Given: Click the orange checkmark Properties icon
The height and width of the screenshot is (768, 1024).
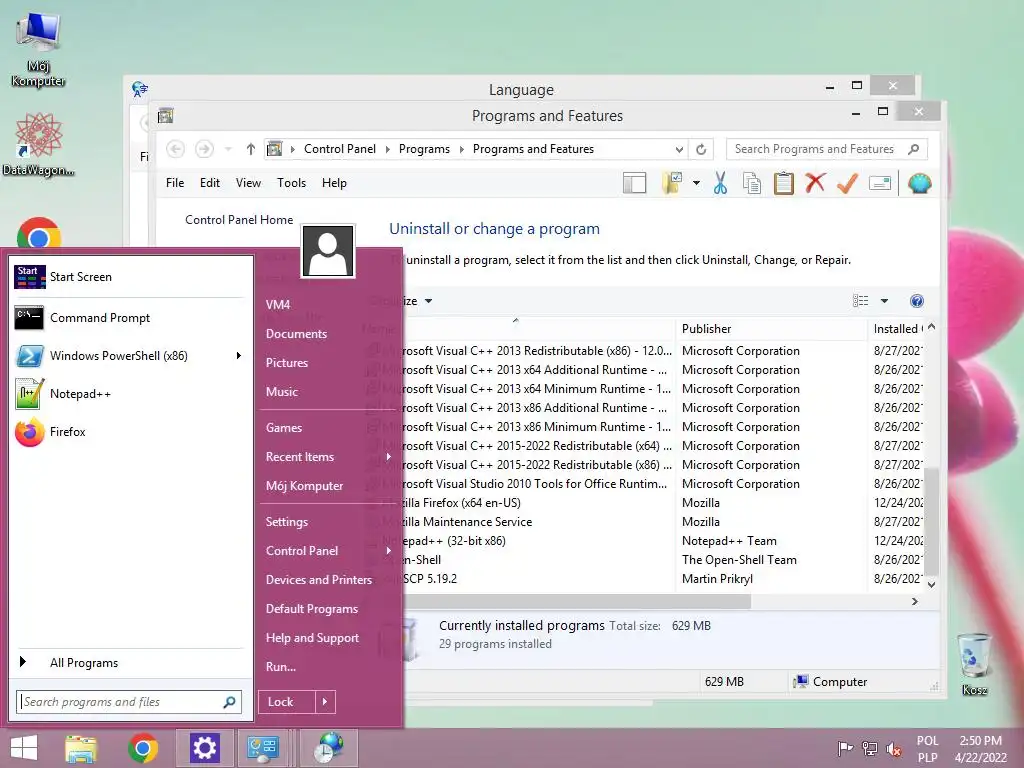Looking at the screenshot, I should tap(847, 184).
